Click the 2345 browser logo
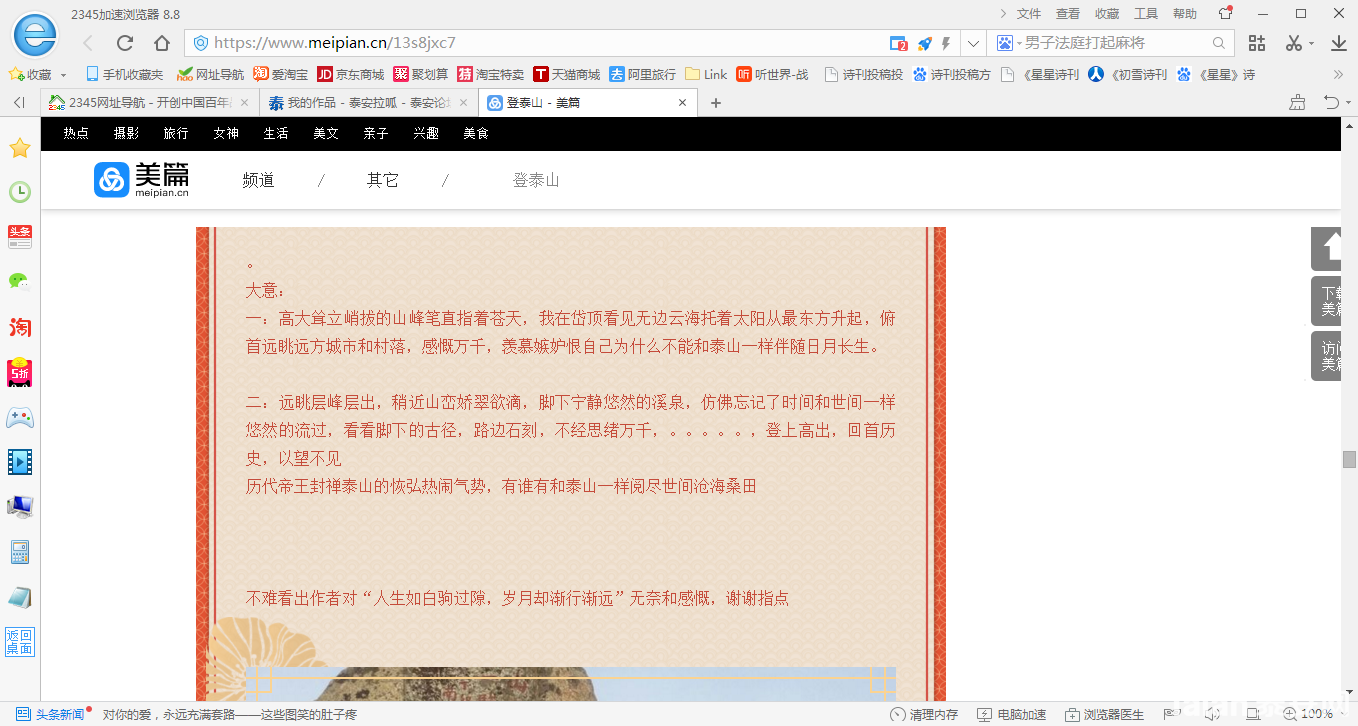 click(x=35, y=36)
